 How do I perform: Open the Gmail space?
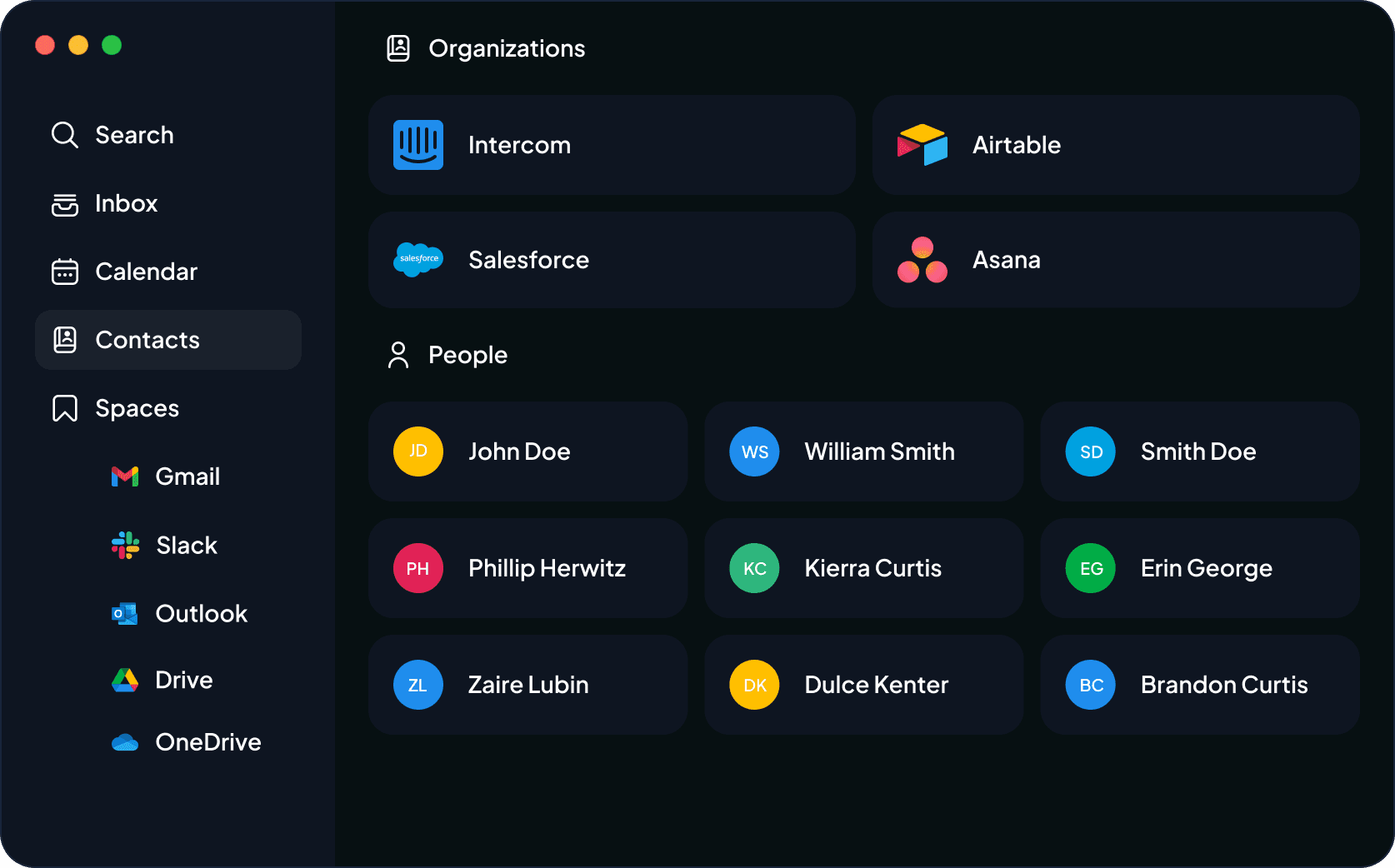(x=166, y=476)
